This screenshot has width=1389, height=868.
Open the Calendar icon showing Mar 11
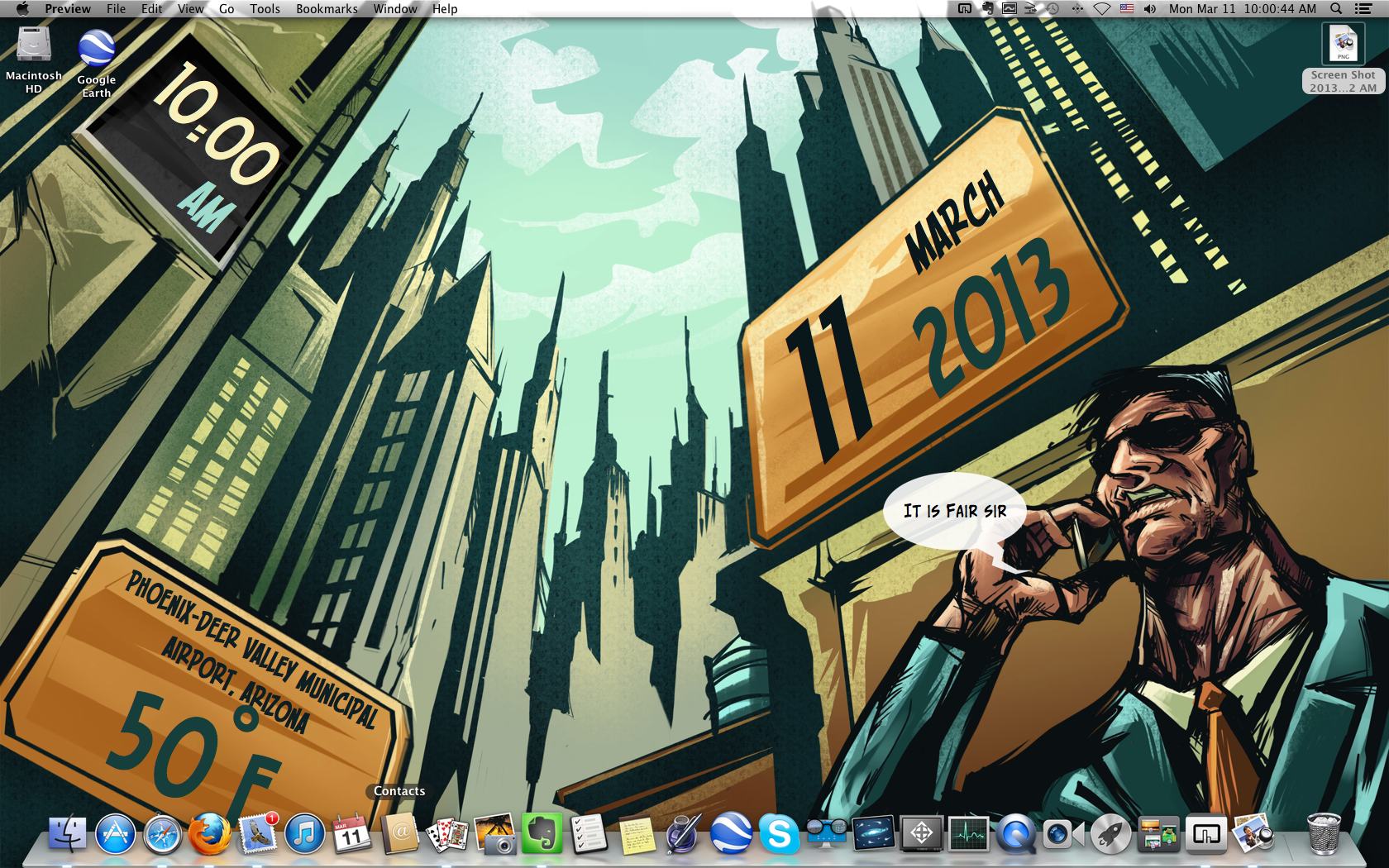point(352,834)
